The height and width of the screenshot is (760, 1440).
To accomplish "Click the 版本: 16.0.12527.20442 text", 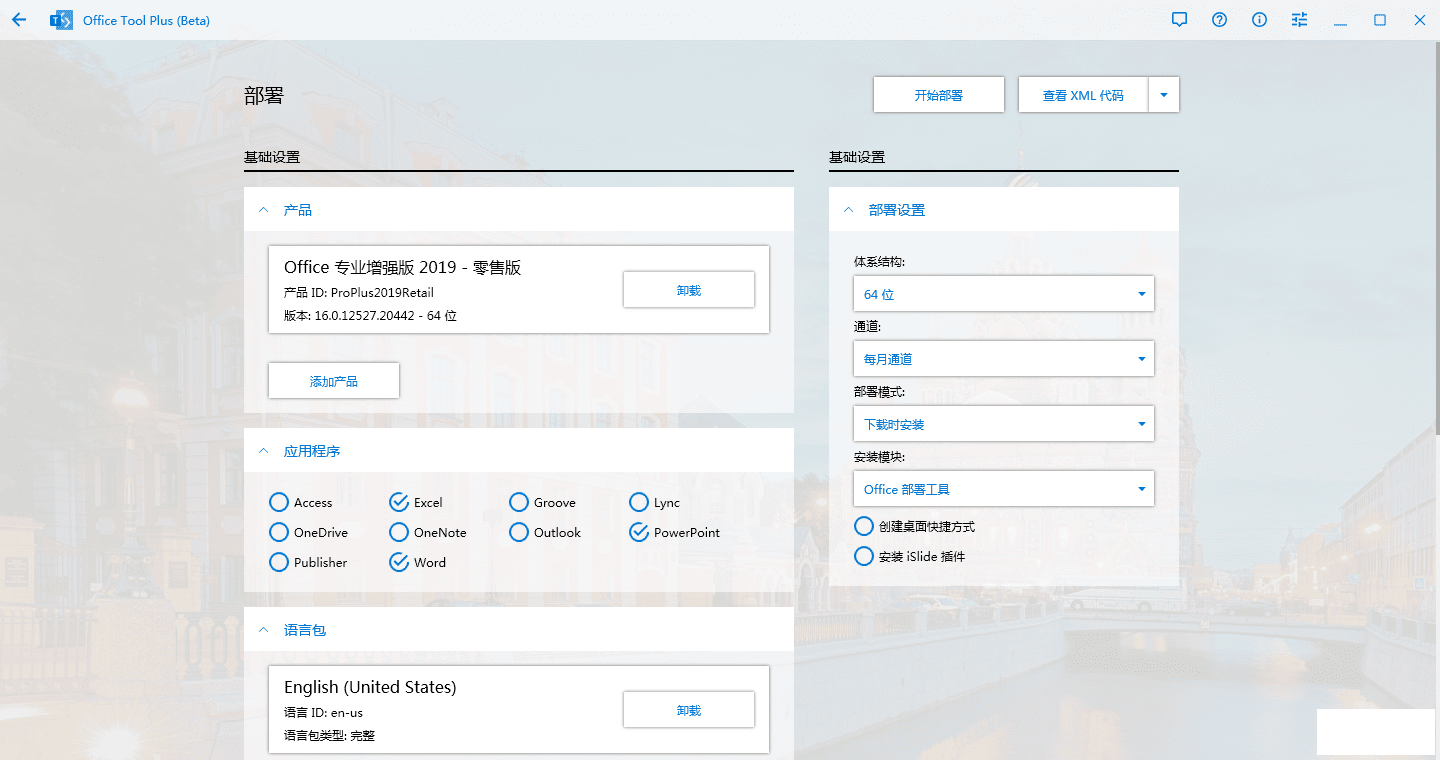I will click(x=370, y=315).
